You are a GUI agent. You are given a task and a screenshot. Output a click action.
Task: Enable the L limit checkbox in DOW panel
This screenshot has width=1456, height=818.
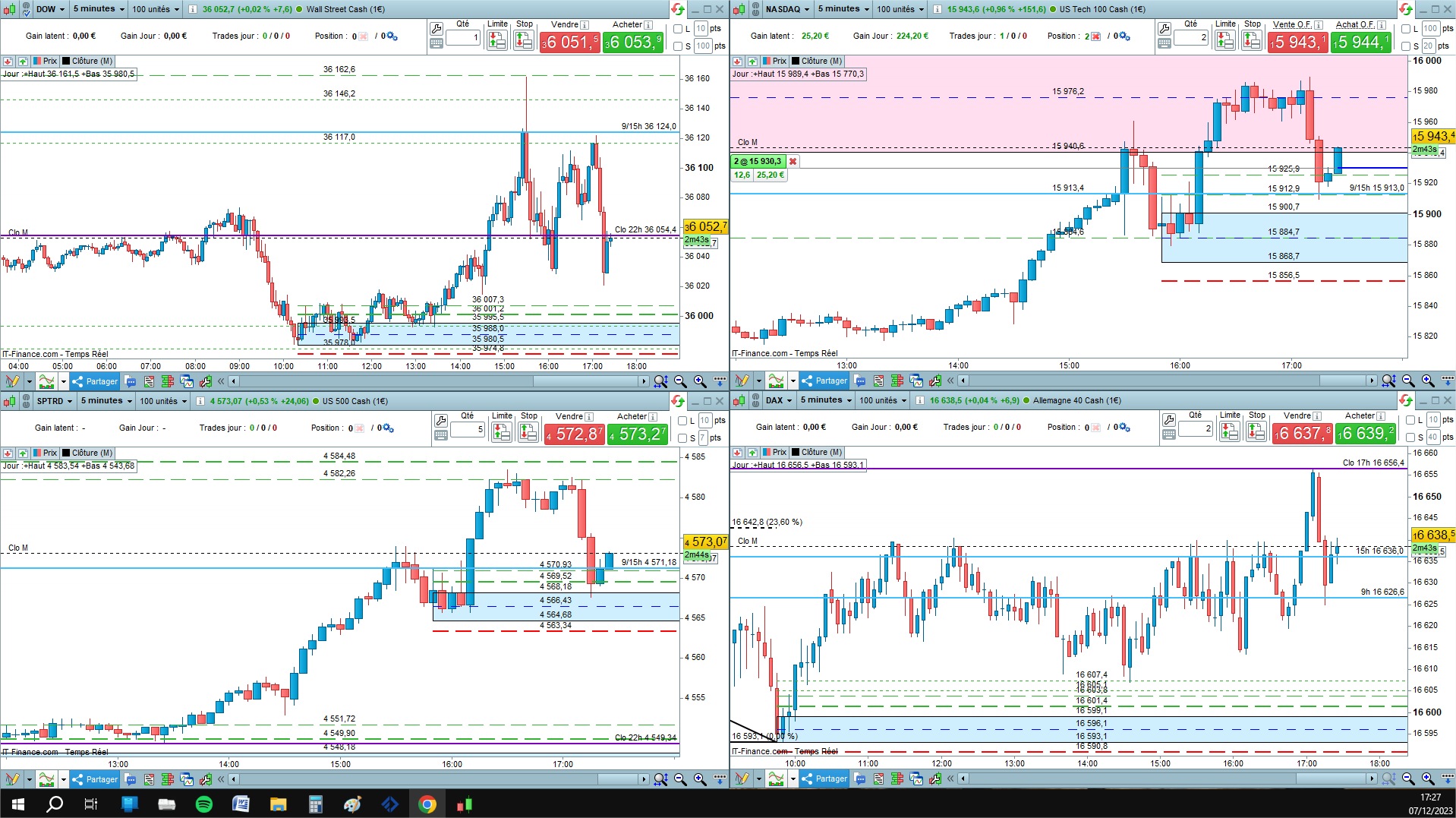(x=678, y=29)
